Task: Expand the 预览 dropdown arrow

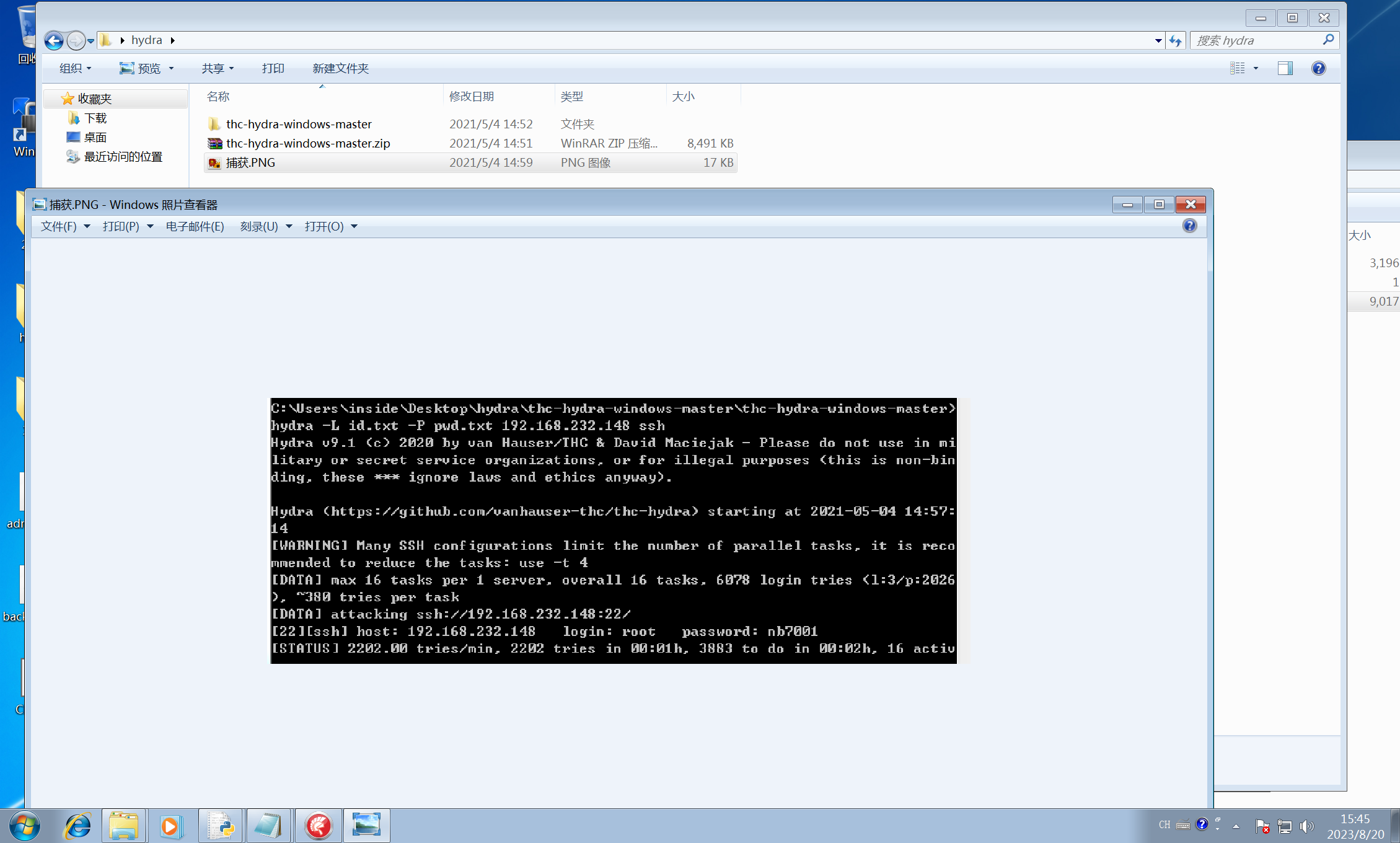Action: (171, 68)
